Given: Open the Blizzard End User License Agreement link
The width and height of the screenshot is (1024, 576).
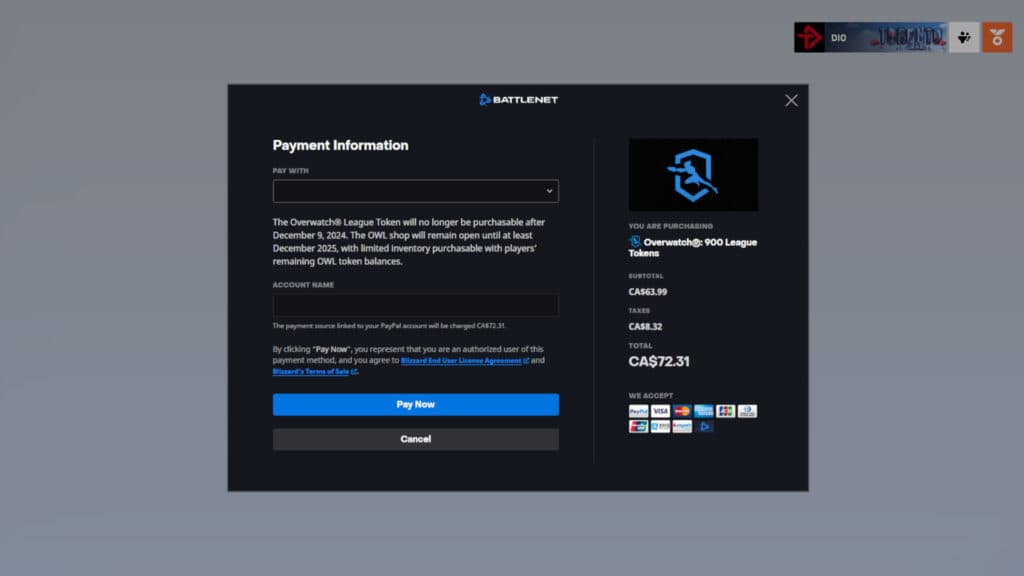Looking at the screenshot, I should pyautogui.click(x=466, y=360).
